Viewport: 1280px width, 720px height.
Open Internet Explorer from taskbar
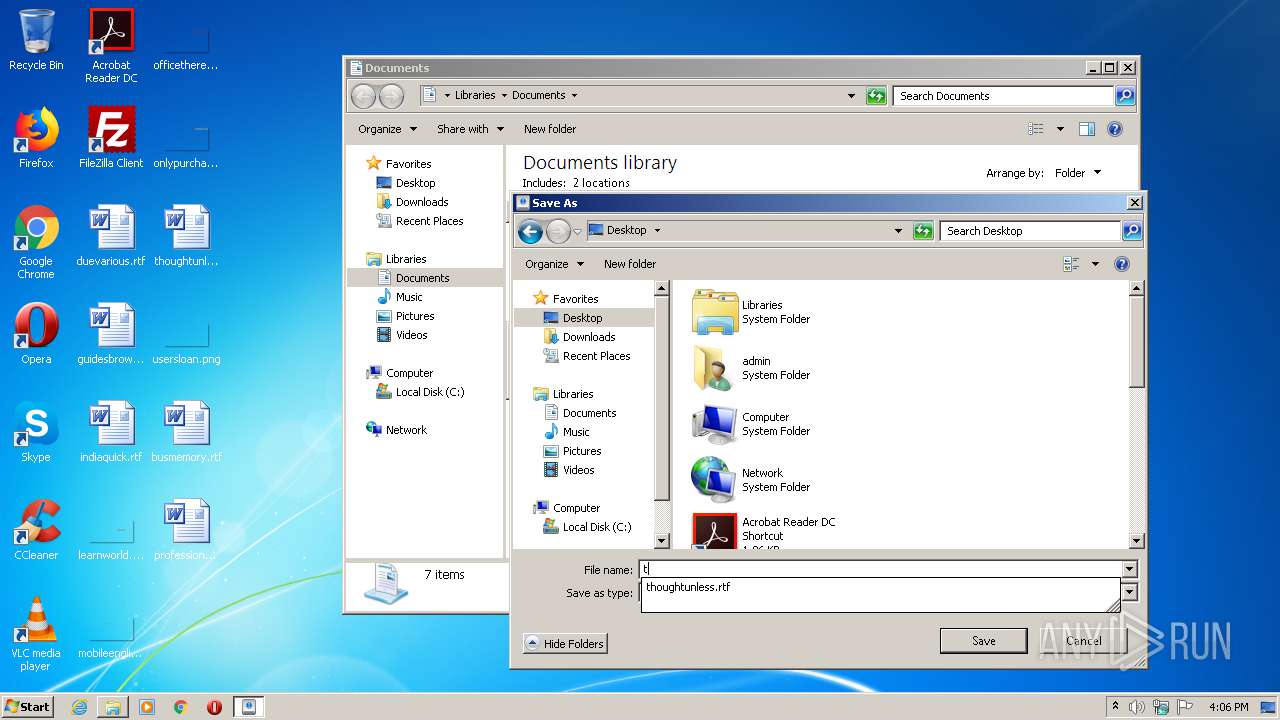pos(79,707)
